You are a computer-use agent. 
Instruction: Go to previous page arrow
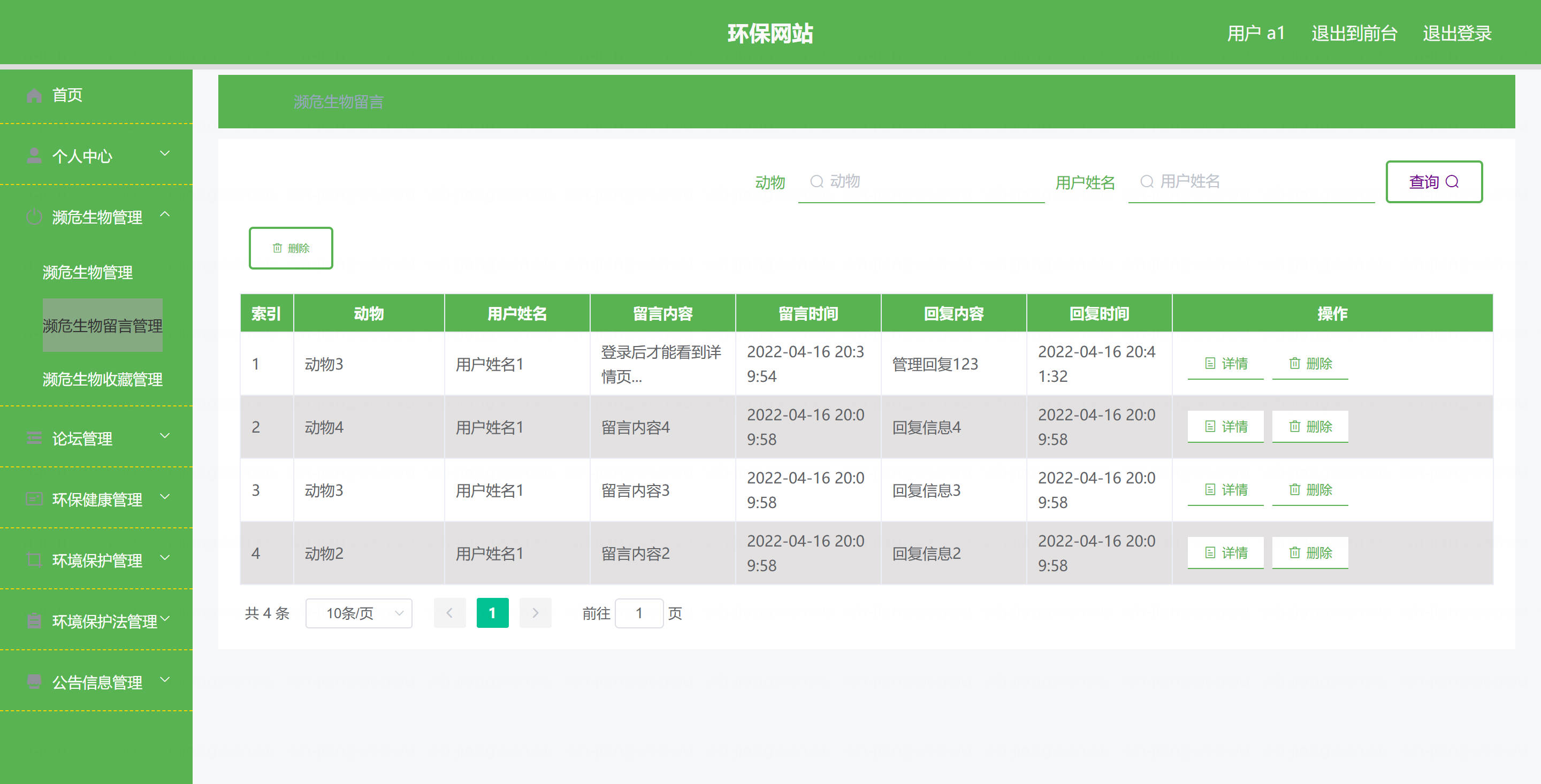click(449, 613)
